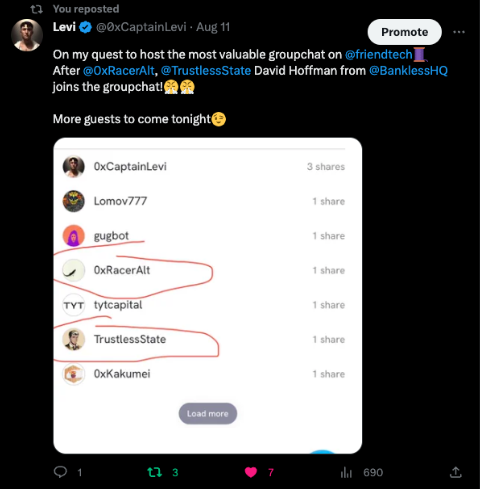Visit the @BanklessHQ mention link

(408, 71)
